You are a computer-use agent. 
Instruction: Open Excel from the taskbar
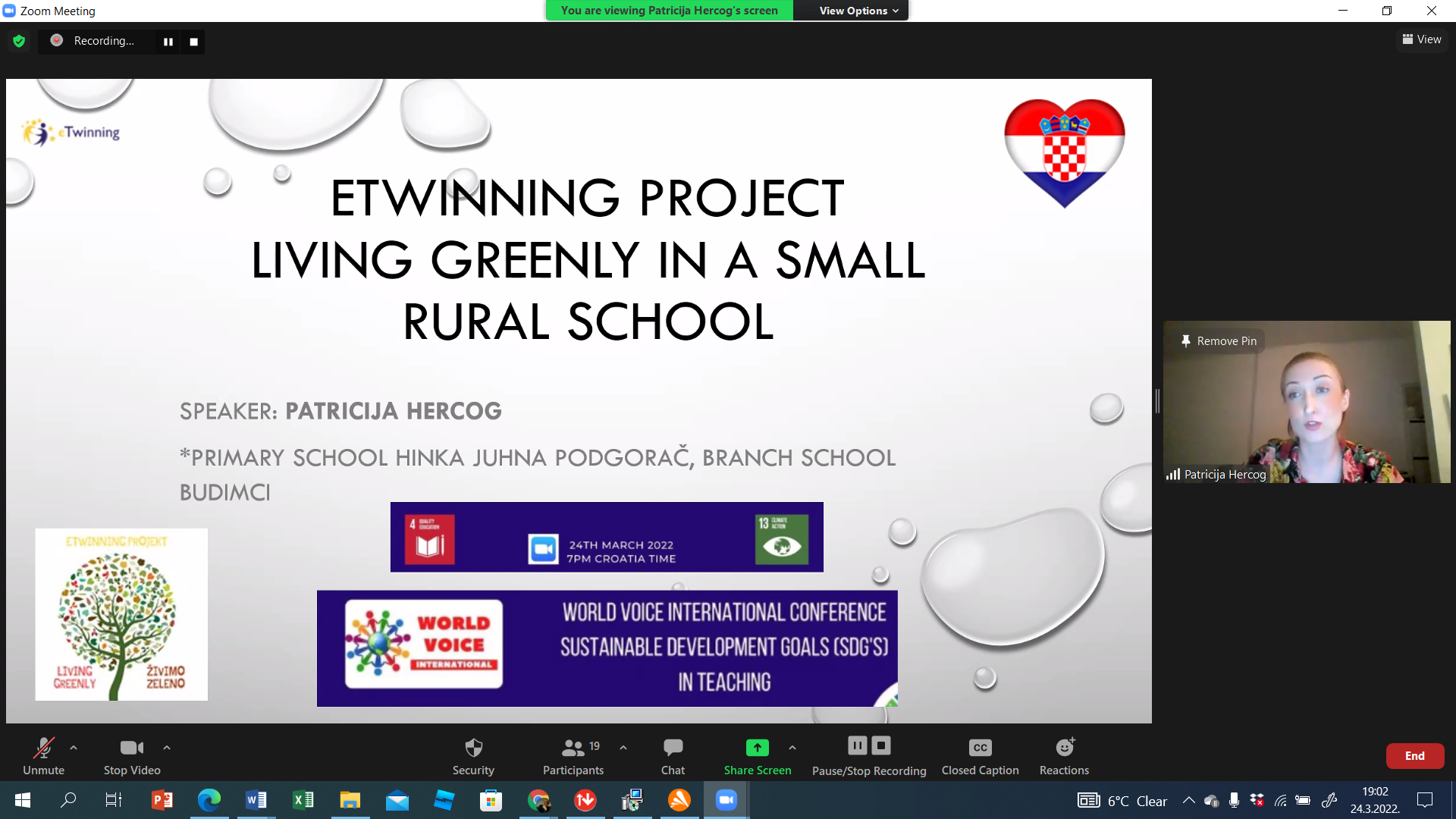(303, 800)
